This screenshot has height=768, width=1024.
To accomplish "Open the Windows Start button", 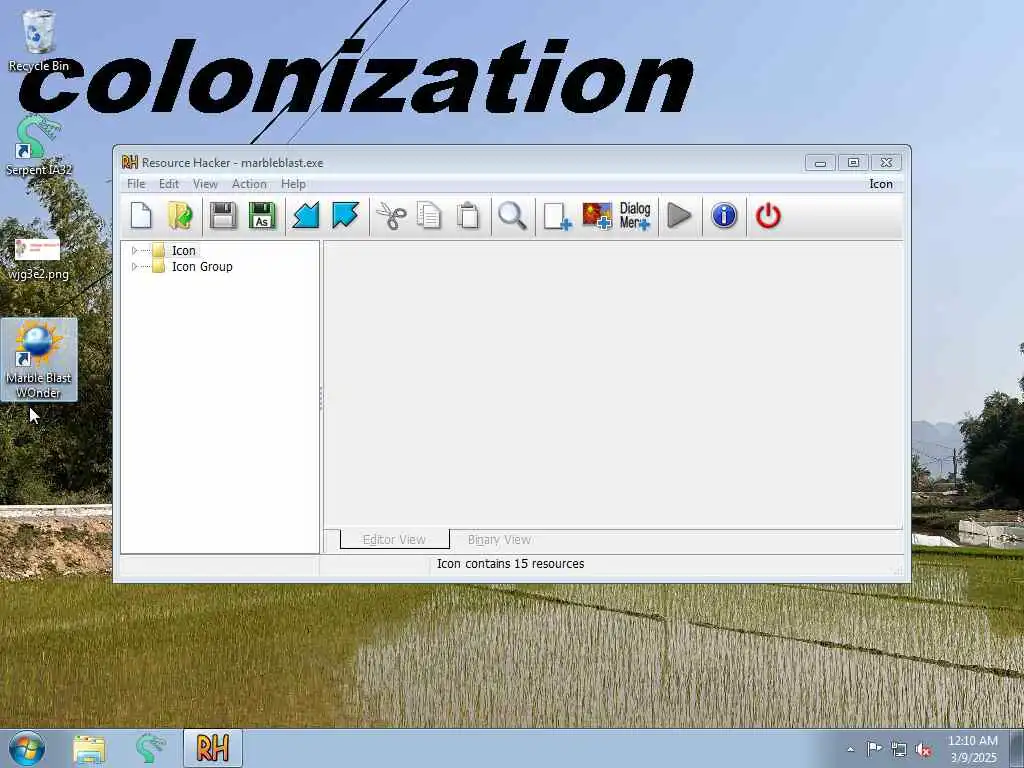I will [x=27, y=748].
